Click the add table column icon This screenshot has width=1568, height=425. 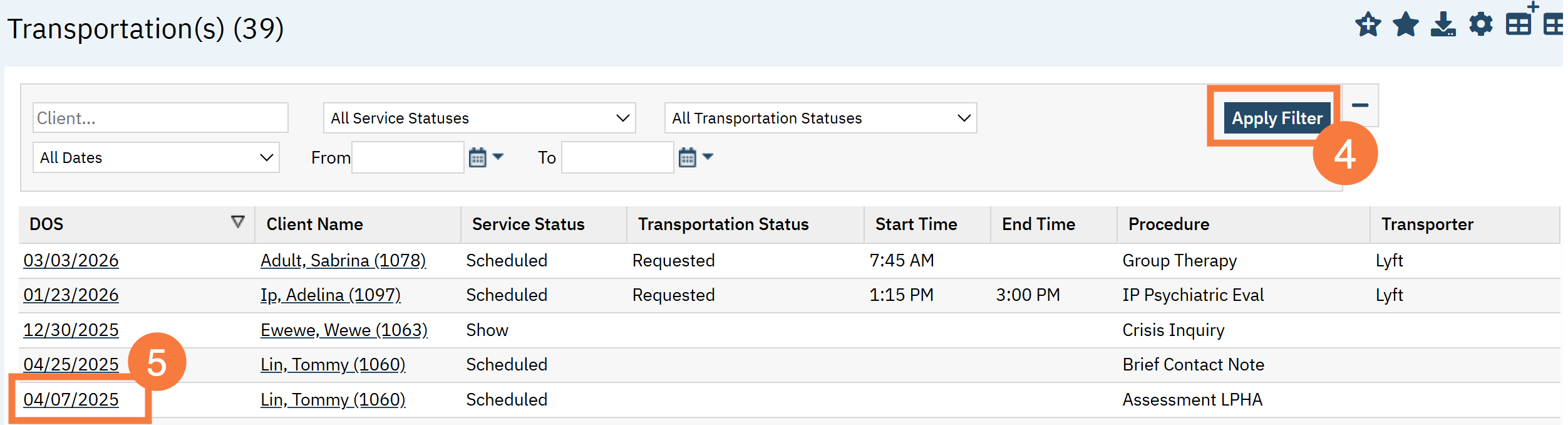tap(1520, 23)
